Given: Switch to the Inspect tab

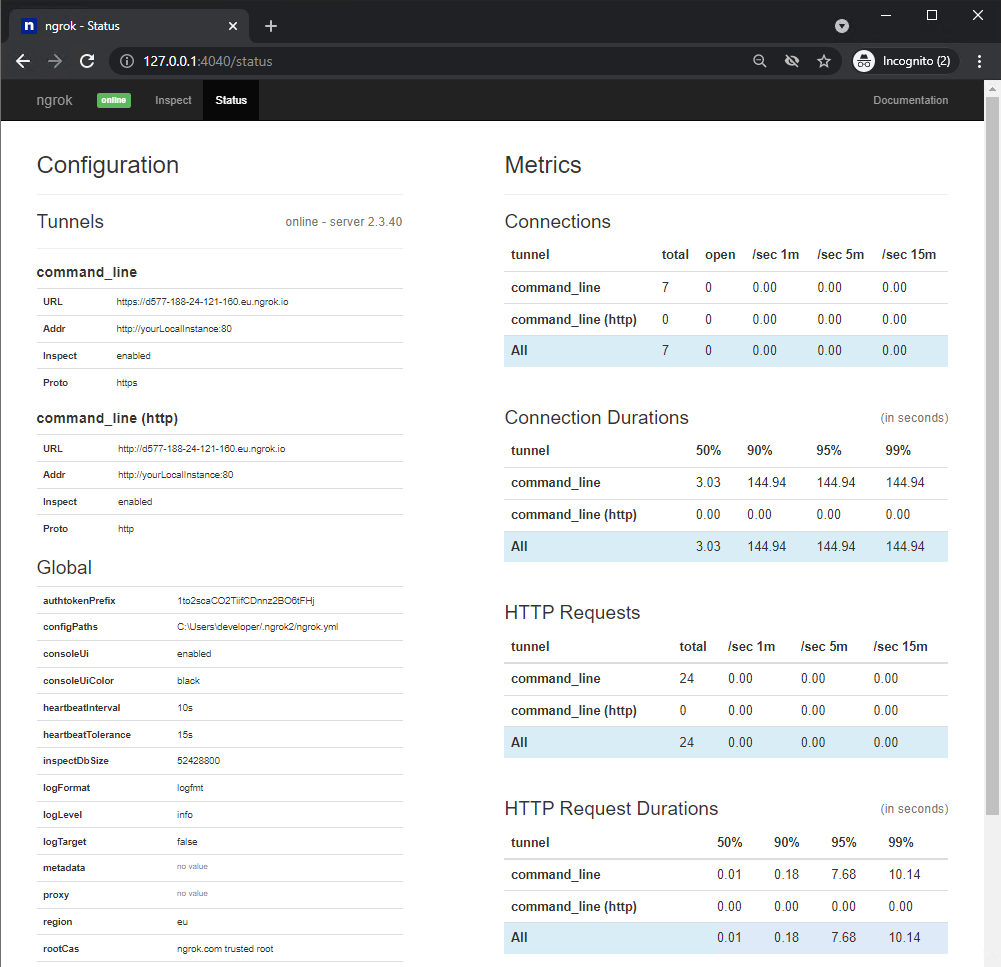Looking at the screenshot, I should pyautogui.click(x=173, y=100).
